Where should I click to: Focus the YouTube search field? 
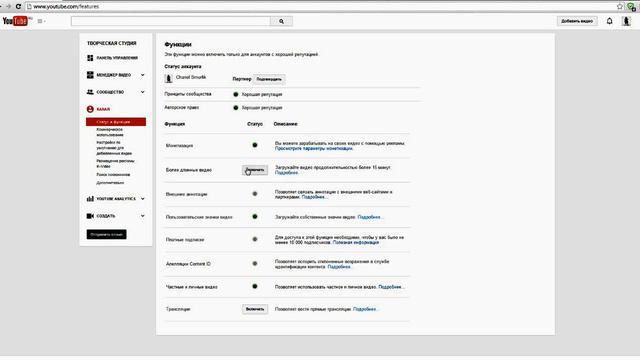(x=171, y=21)
